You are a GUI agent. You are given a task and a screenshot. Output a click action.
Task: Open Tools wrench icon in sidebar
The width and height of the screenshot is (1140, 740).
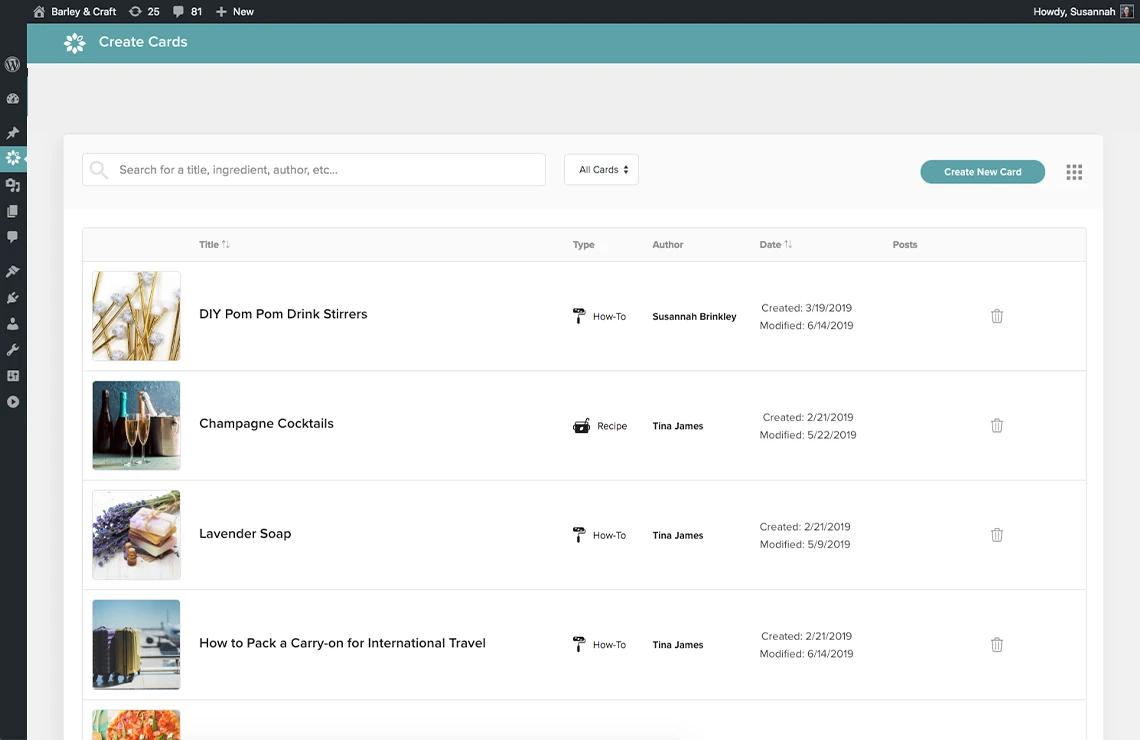[12, 350]
